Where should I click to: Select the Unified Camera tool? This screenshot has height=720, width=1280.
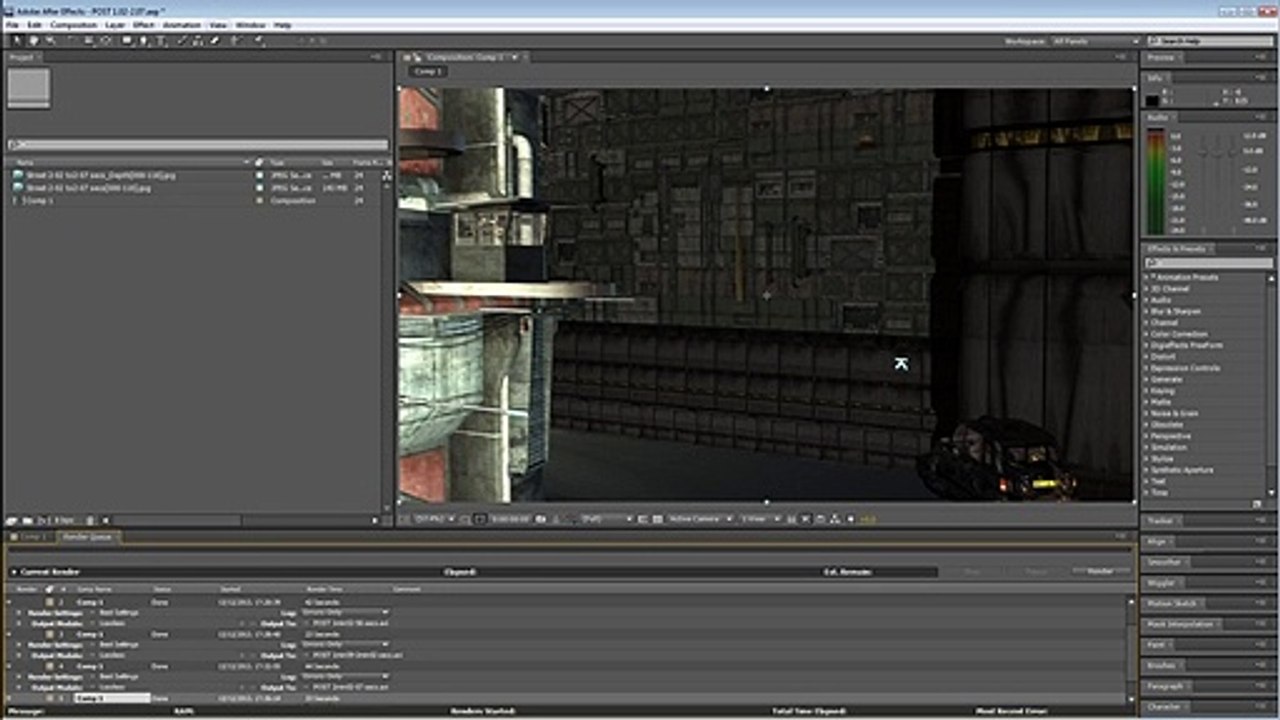point(88,41)
